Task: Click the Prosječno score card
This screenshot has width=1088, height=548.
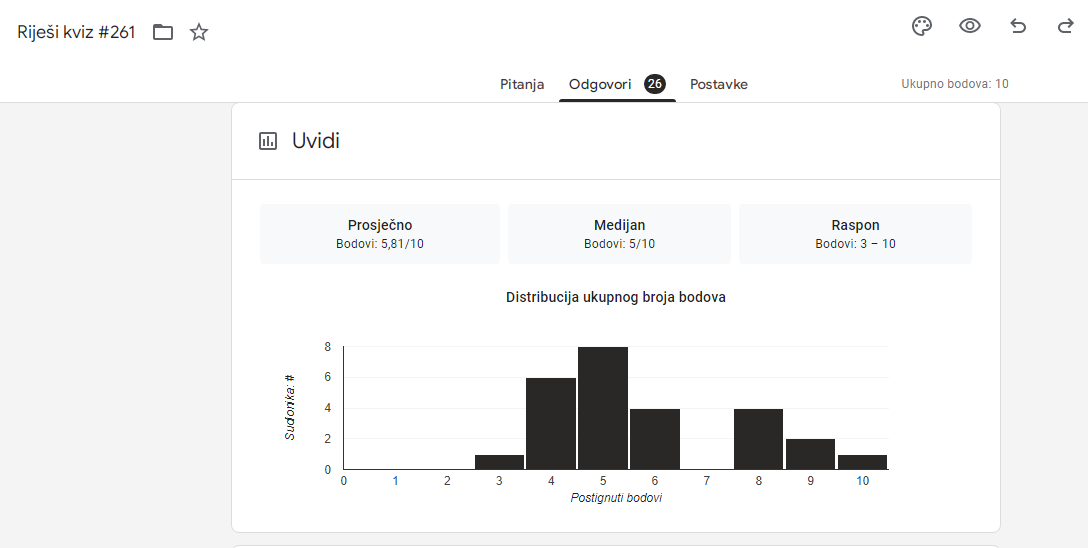Action: 380,234
